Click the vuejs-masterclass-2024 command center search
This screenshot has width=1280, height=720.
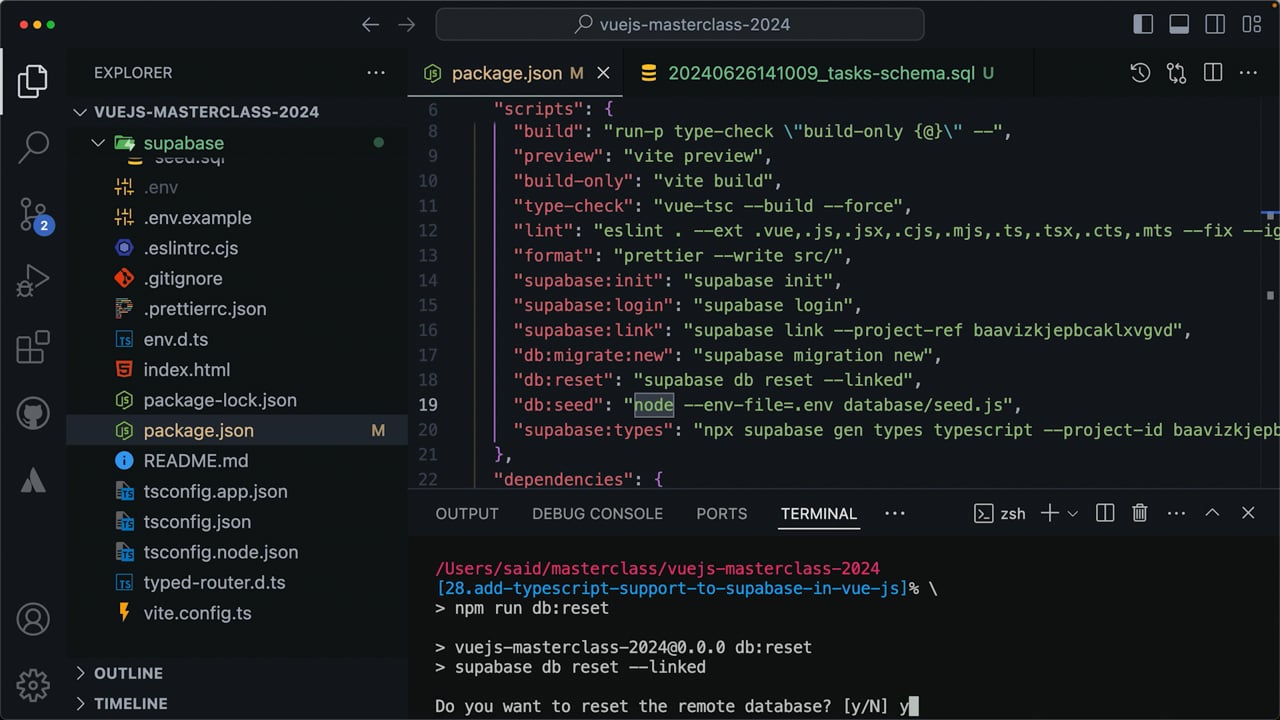pyautogui.click(x=680, y=25)
